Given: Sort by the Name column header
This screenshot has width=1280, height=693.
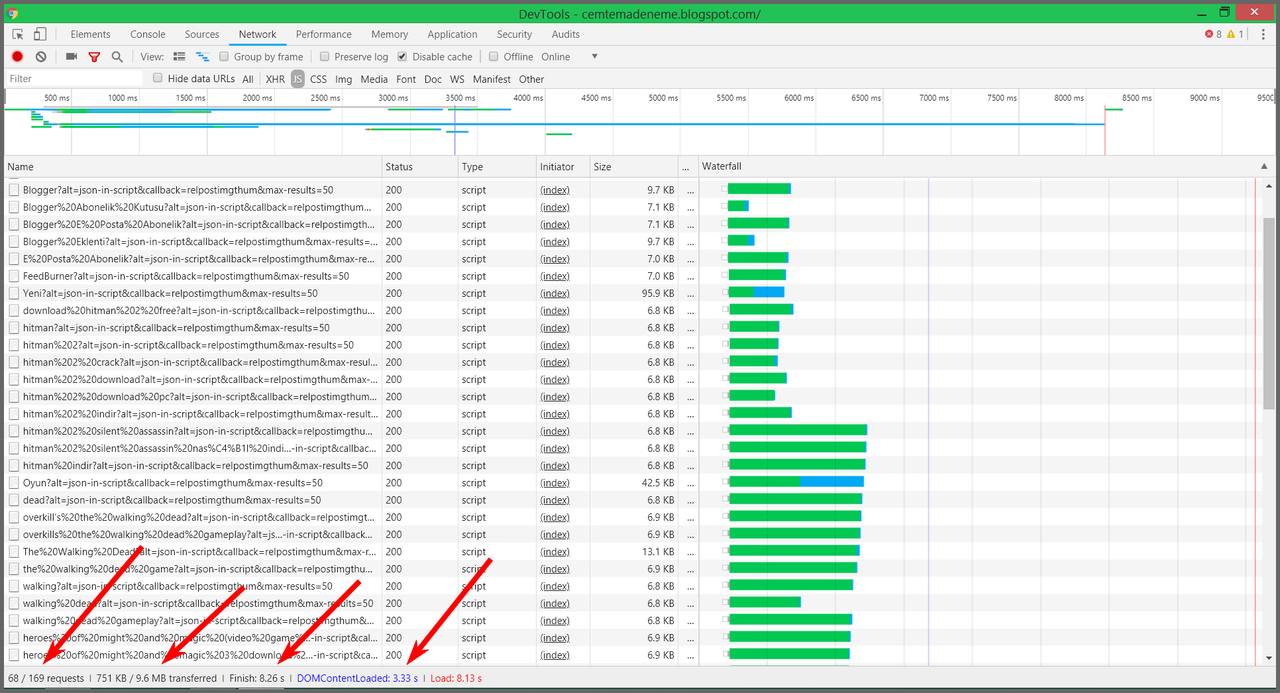Looking at the screenshot, I should point(194,167).
